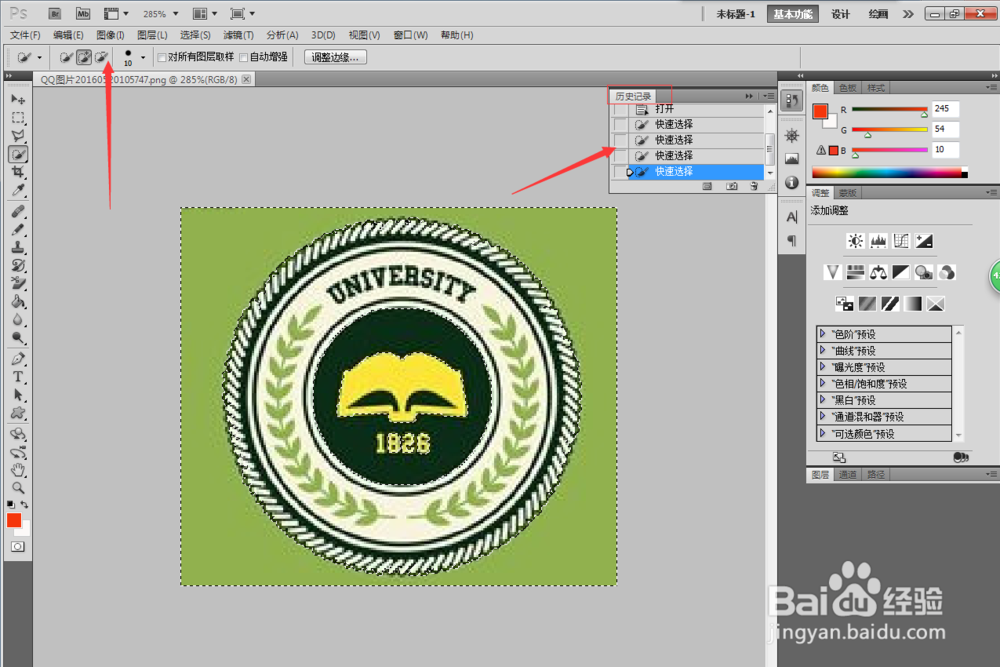Expand the "色阶"预设 group

point(823,334)
